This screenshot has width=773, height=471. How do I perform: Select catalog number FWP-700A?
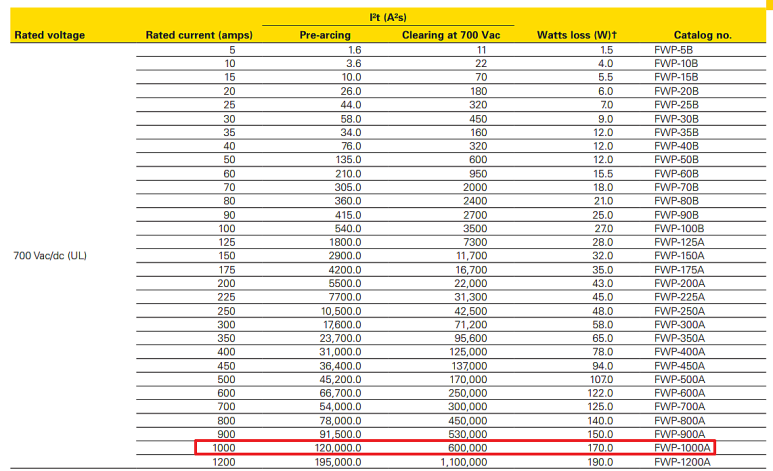(679, 407)
